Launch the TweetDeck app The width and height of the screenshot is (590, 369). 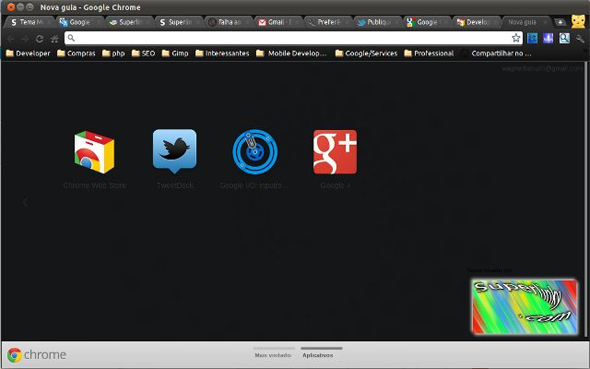click(x=175, y=152)
